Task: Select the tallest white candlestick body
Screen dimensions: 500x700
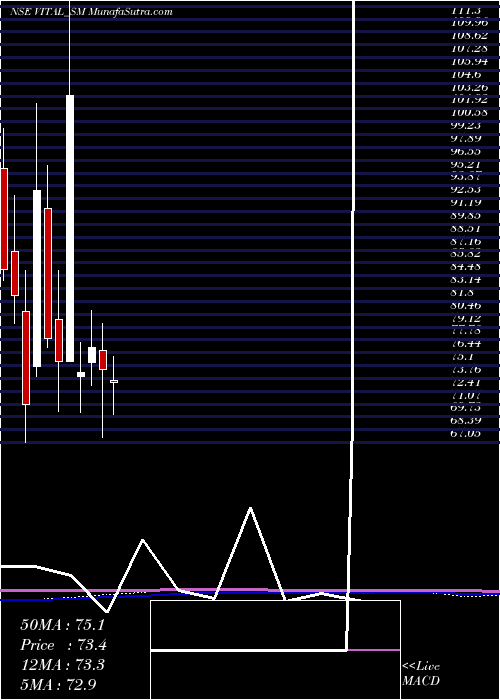Action: coord(70,228)
